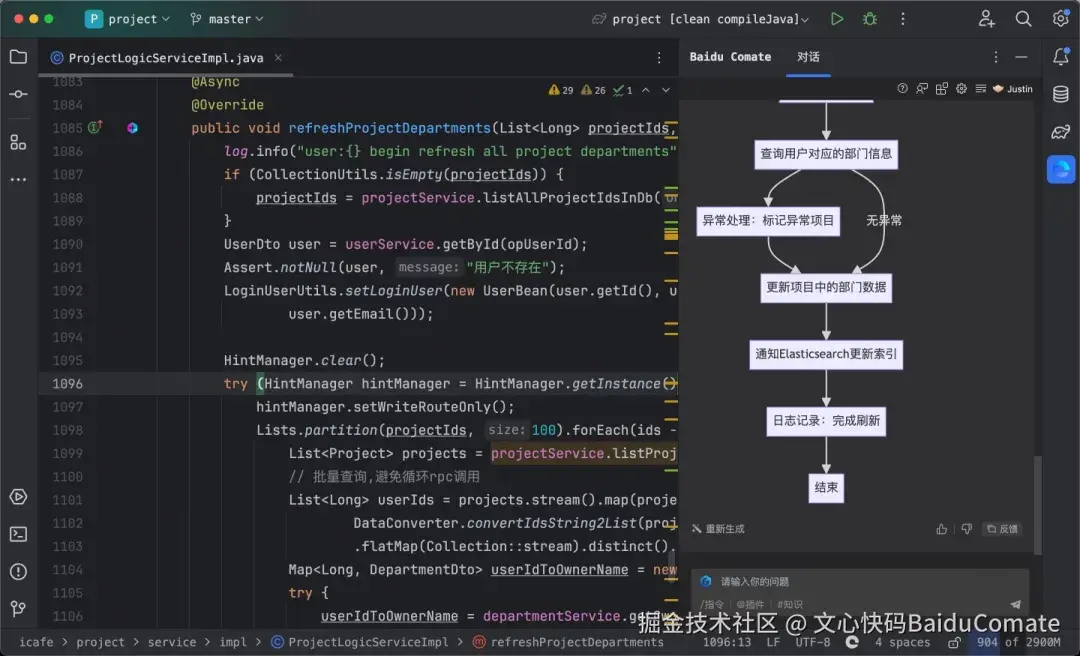Switch to the 对话 tab
1080x656 pixels.
pyautogui.click(x=809, y=57)
